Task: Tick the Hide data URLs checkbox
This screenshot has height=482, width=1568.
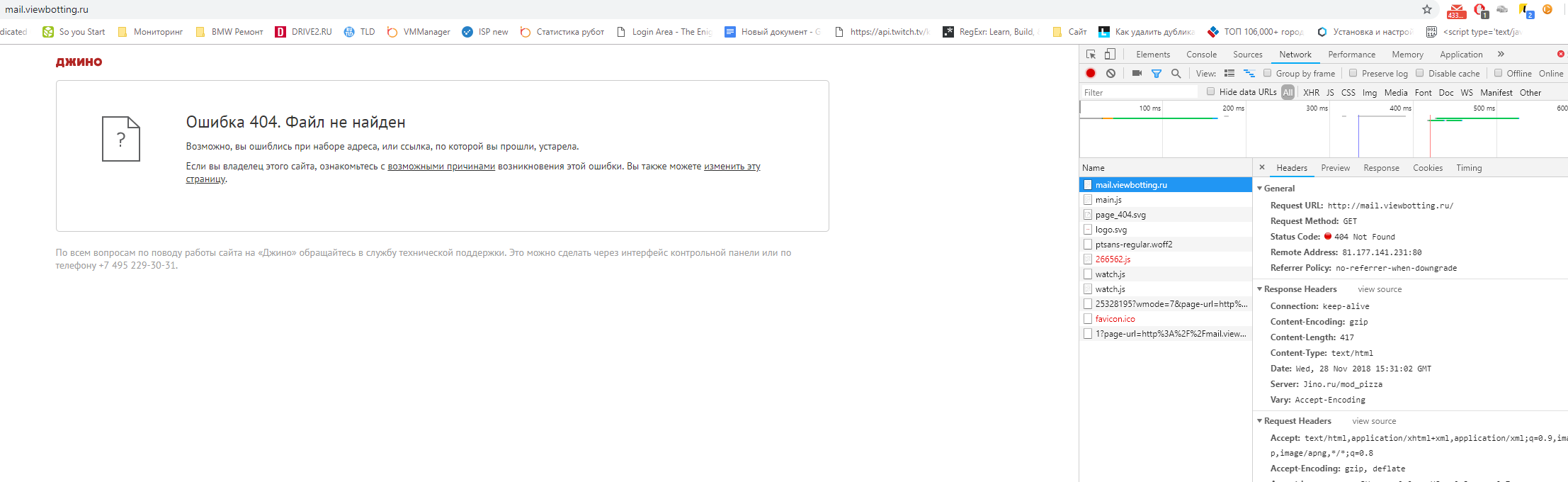Action: click(x=1211, y=91)
